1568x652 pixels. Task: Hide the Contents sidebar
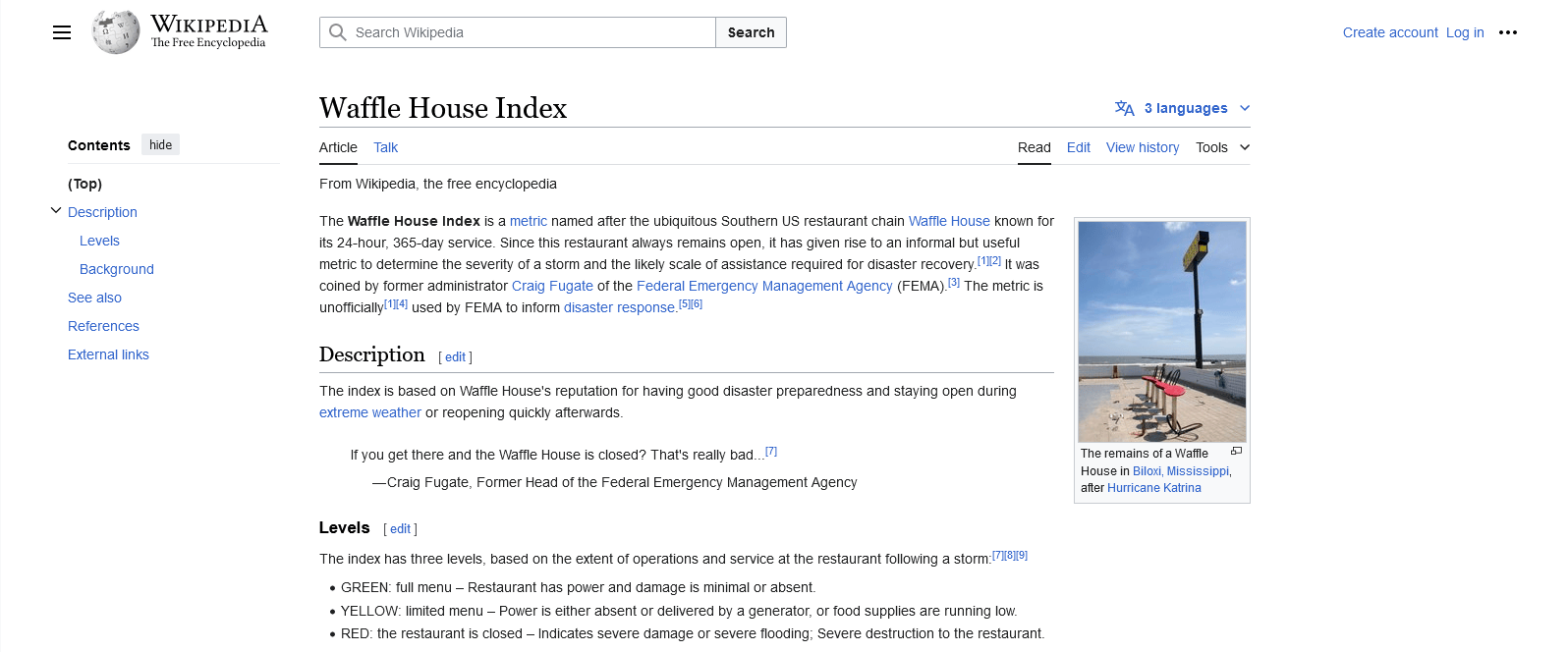[x=160, y=145]
